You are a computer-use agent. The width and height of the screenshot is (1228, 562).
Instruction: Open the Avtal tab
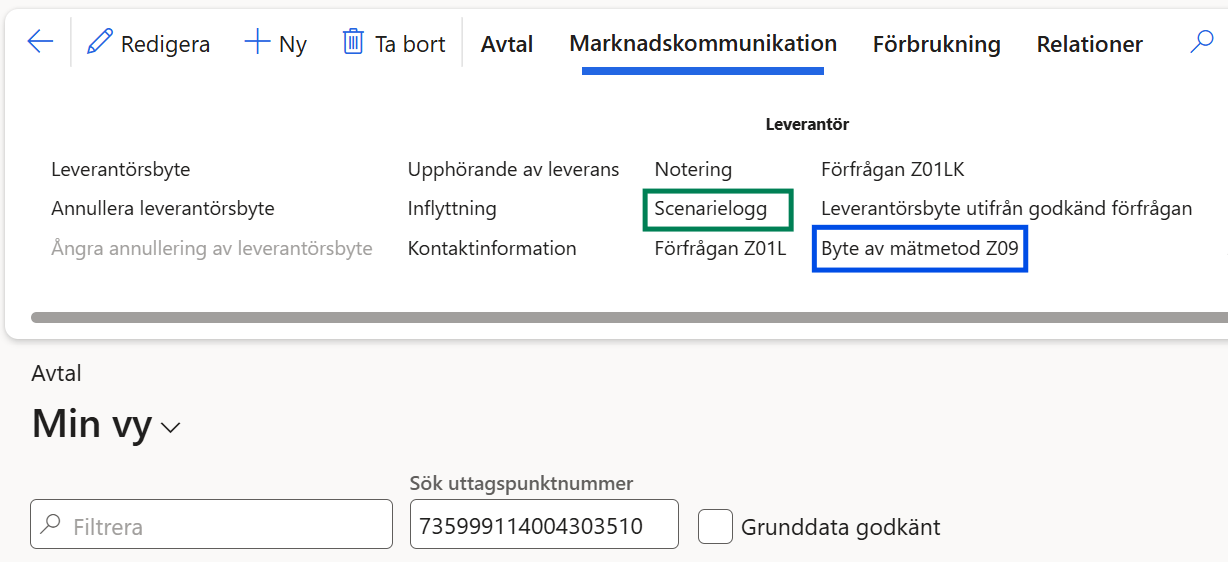(x=507, y=44)
